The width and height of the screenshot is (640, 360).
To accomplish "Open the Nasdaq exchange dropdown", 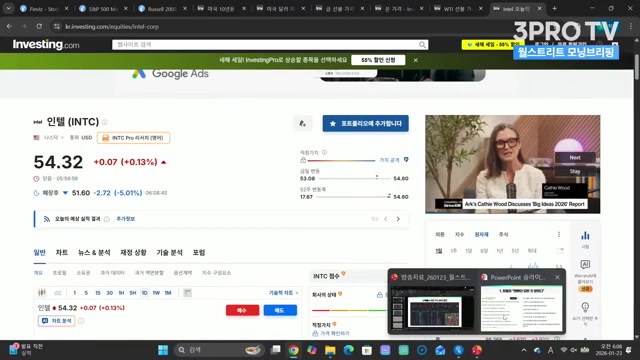I will point(54,138).
